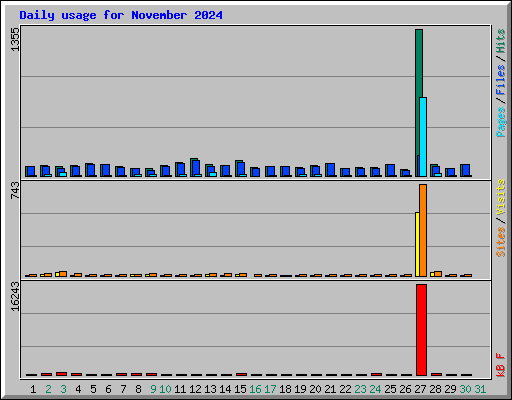The height and width of the screenshot is (400, 512).
Task: Click day label 5 on the axis
Action: tap(93, 389)
